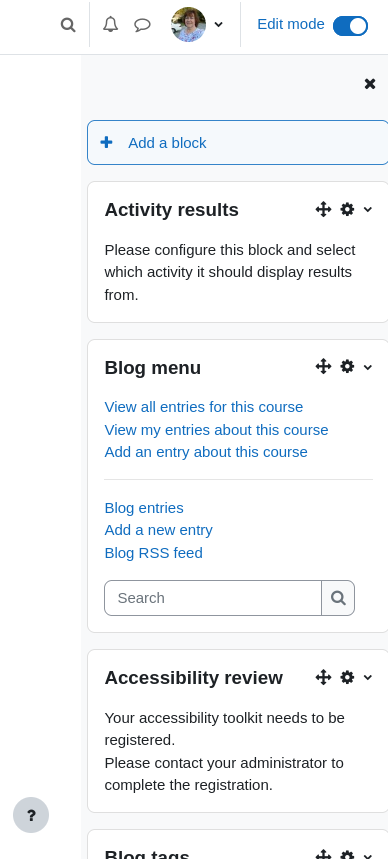Open the messaging speech bubble icon

[x=142, y=25]
